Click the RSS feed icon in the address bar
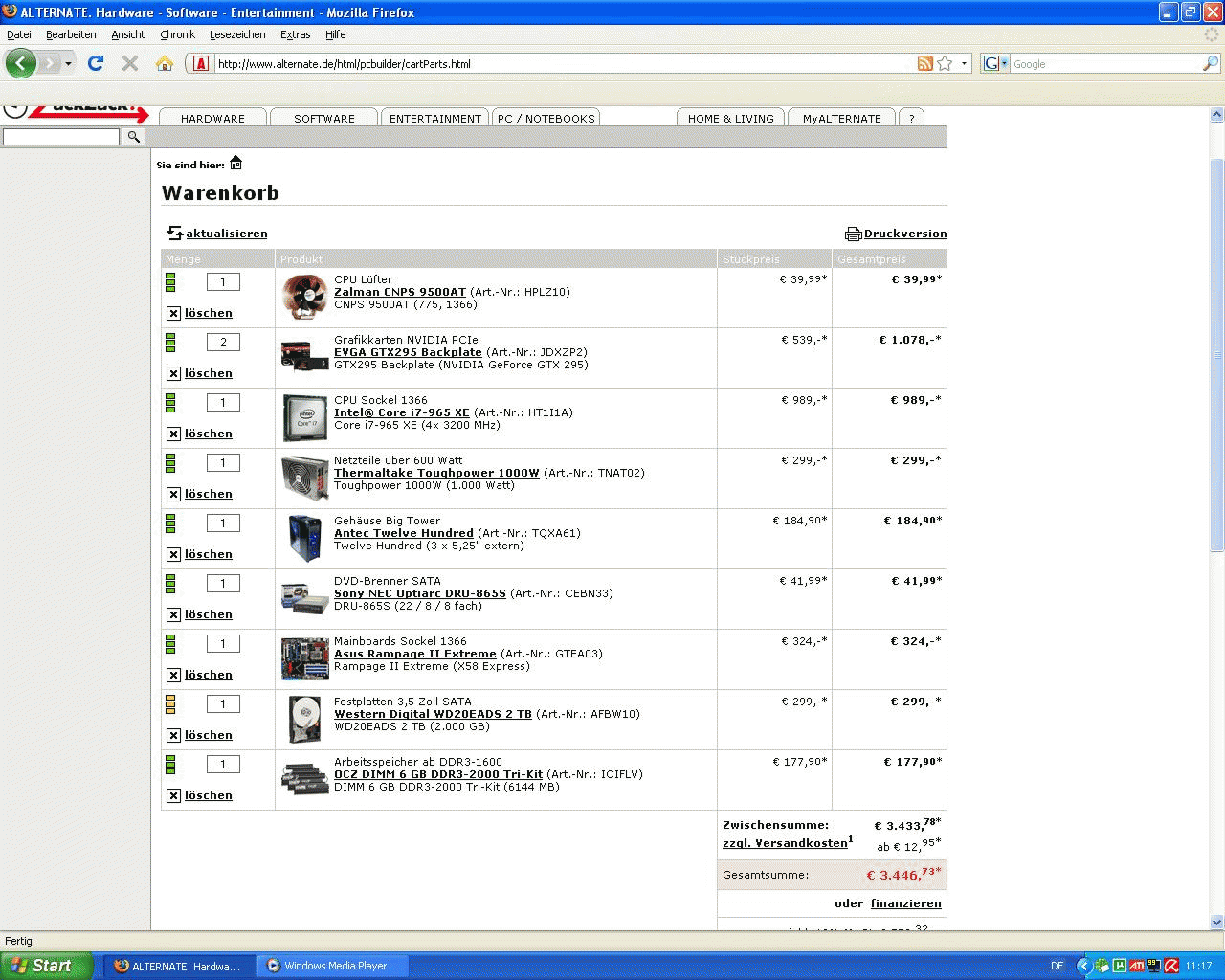1225x980 pixels. click(924, 63)
